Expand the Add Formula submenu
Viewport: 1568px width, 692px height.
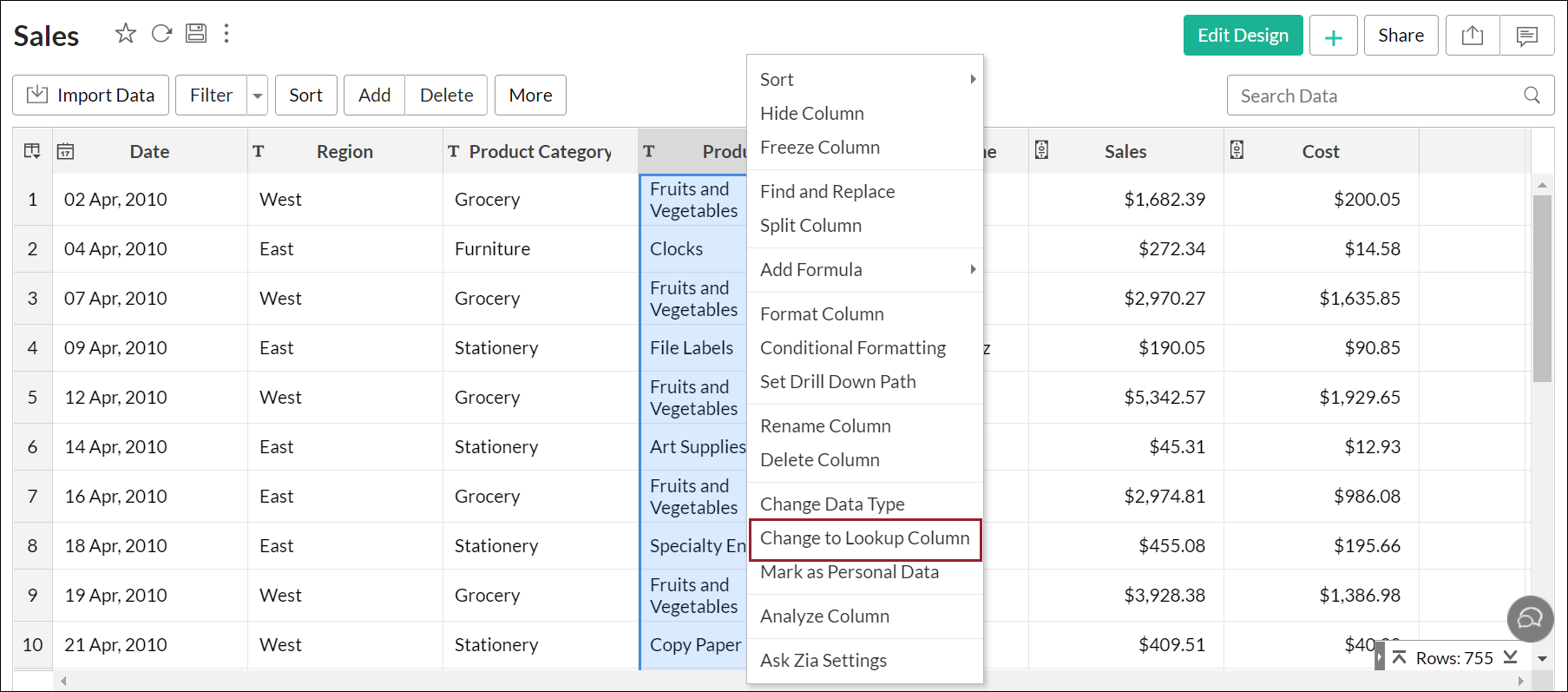(x=972, y=269)
